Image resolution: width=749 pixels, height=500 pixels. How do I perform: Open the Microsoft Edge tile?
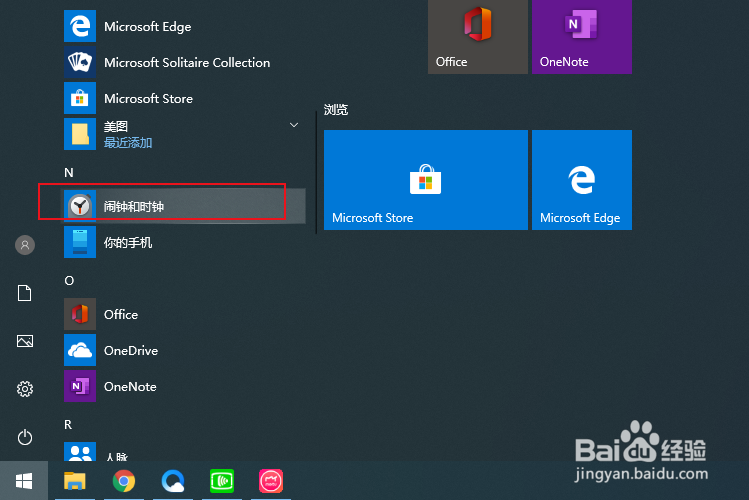point(582,180)
